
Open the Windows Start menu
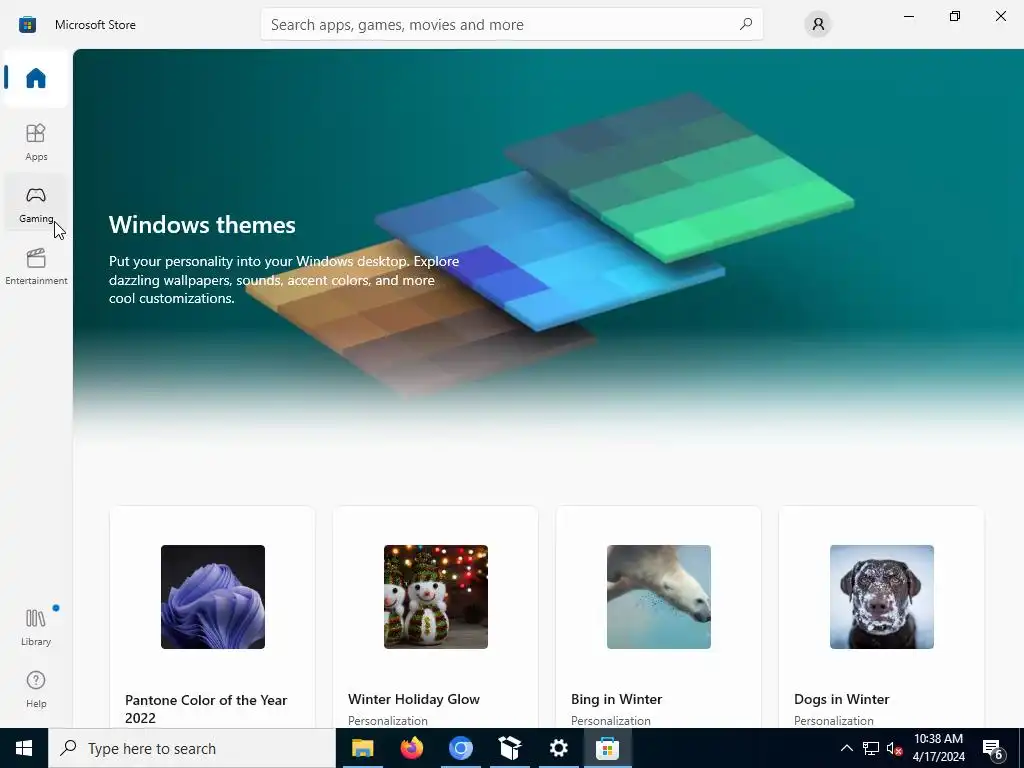[x=24, y=748]
